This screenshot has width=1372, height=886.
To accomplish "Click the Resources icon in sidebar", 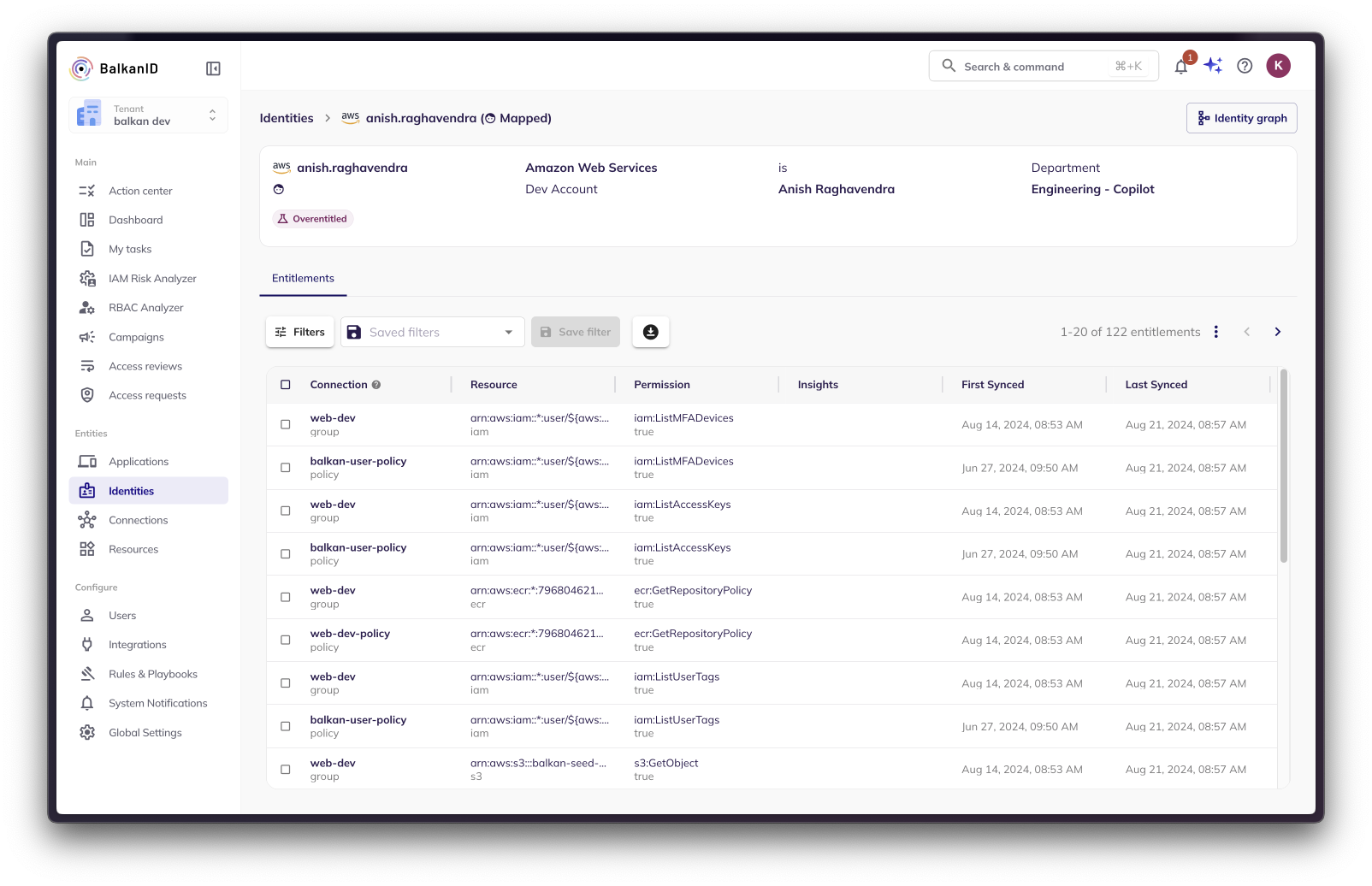I will click(87, 549).
